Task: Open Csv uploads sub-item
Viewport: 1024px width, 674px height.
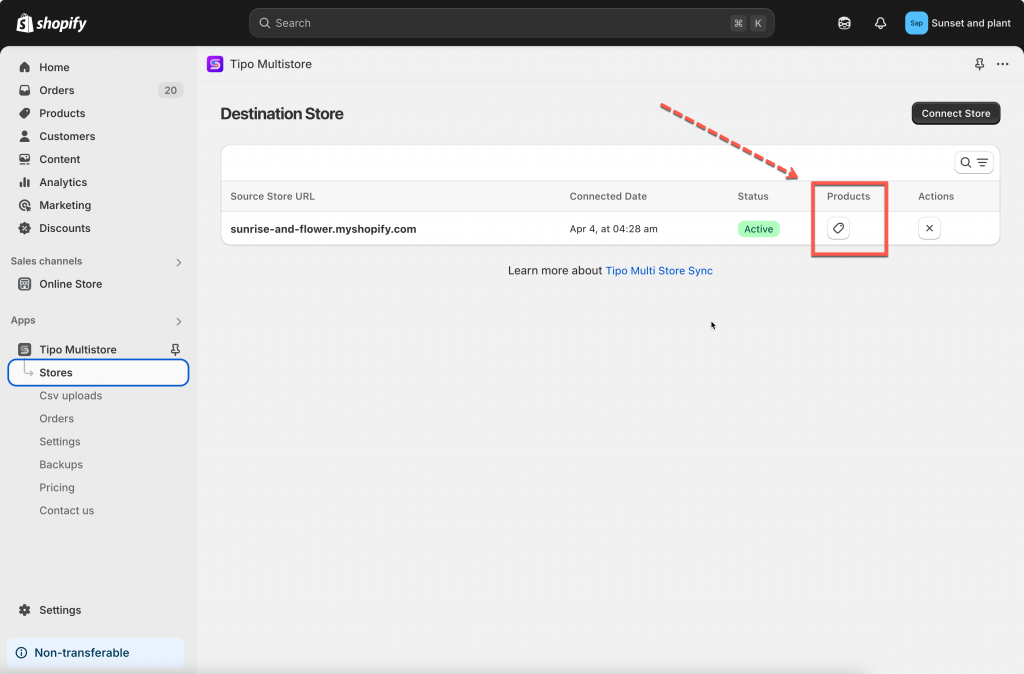Action: tap(71, 396)
